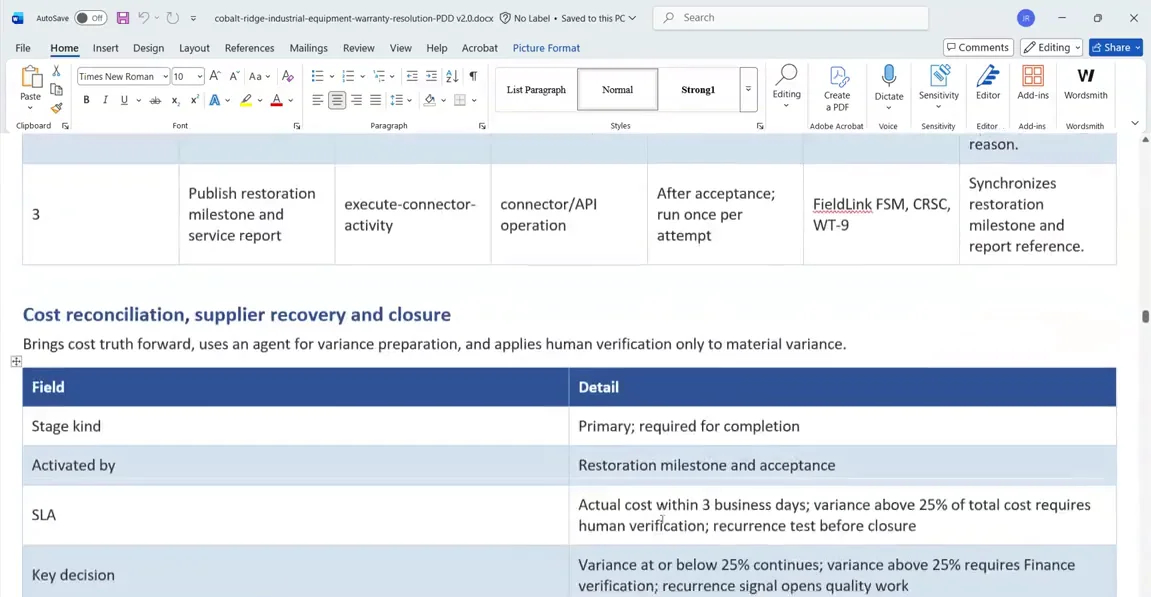Decrease paragraph indent

pyautogui.click(x=412, y=76)
